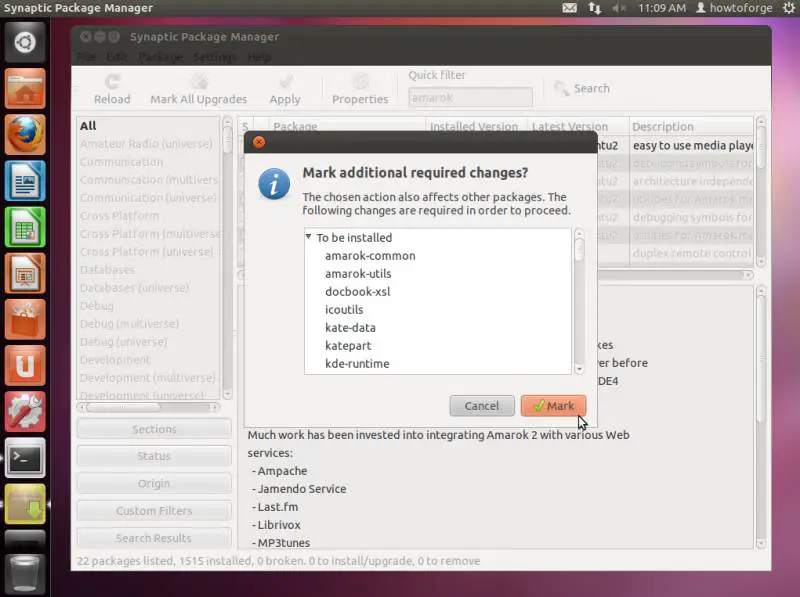Image resolution: width=800 pixels, height=597 pixels.
Task: Open System Settings wrench-gear icon
Action: [25, 412]
